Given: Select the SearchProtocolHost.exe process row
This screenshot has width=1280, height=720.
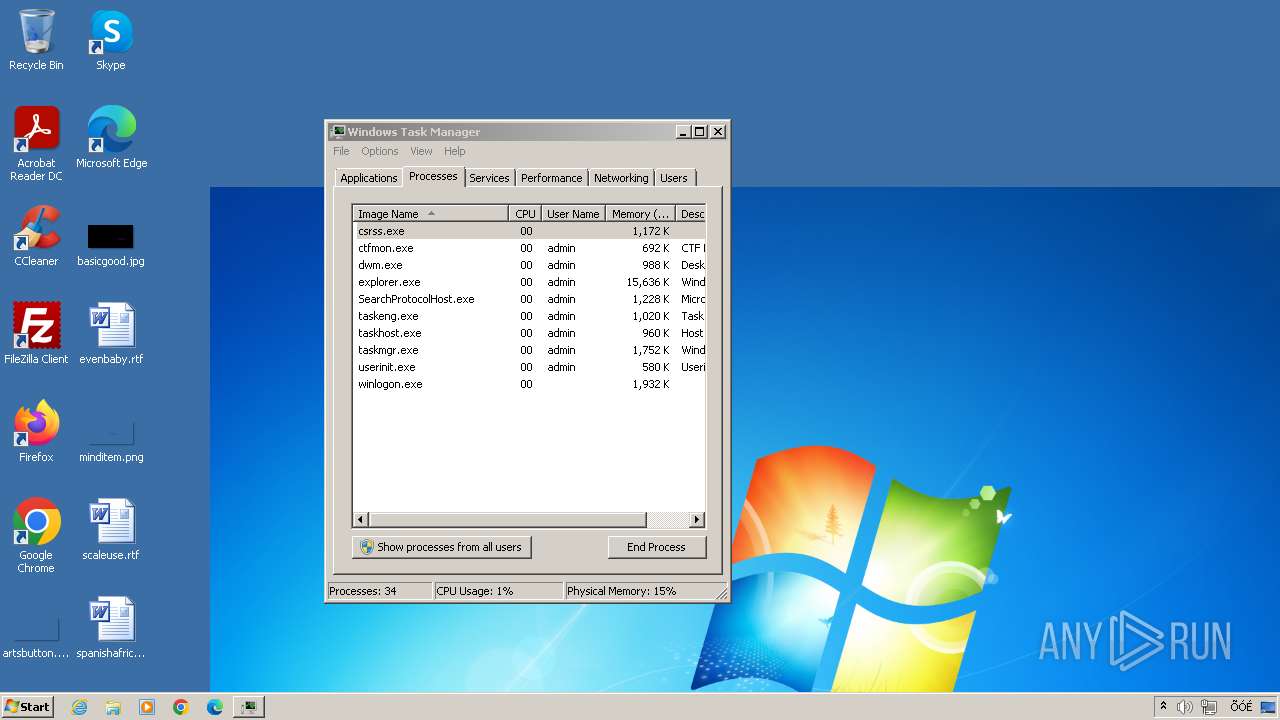Looking at the screenshot, I should (530, 299).
